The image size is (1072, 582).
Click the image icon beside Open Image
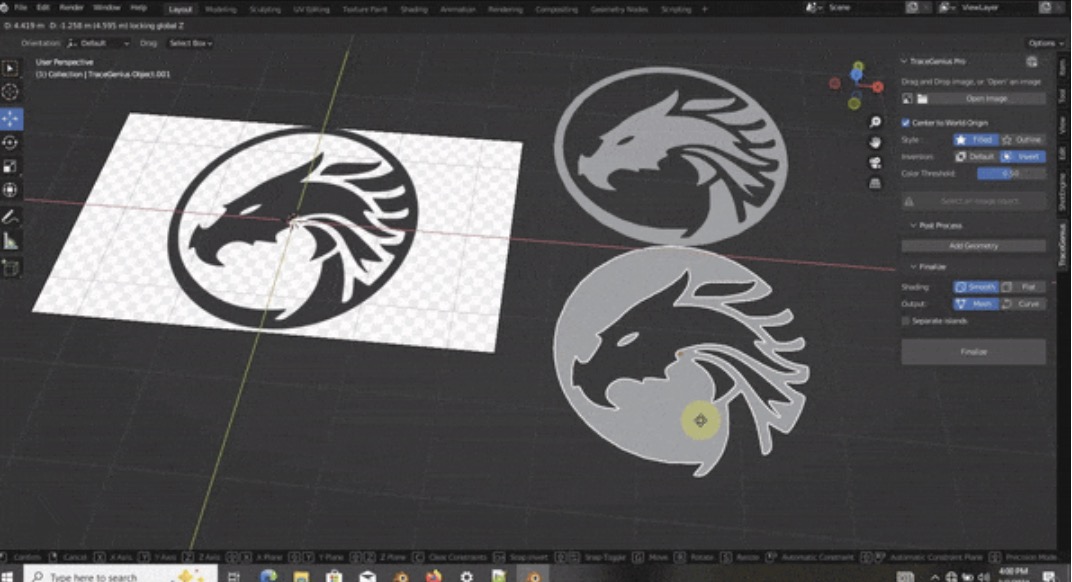907,98
